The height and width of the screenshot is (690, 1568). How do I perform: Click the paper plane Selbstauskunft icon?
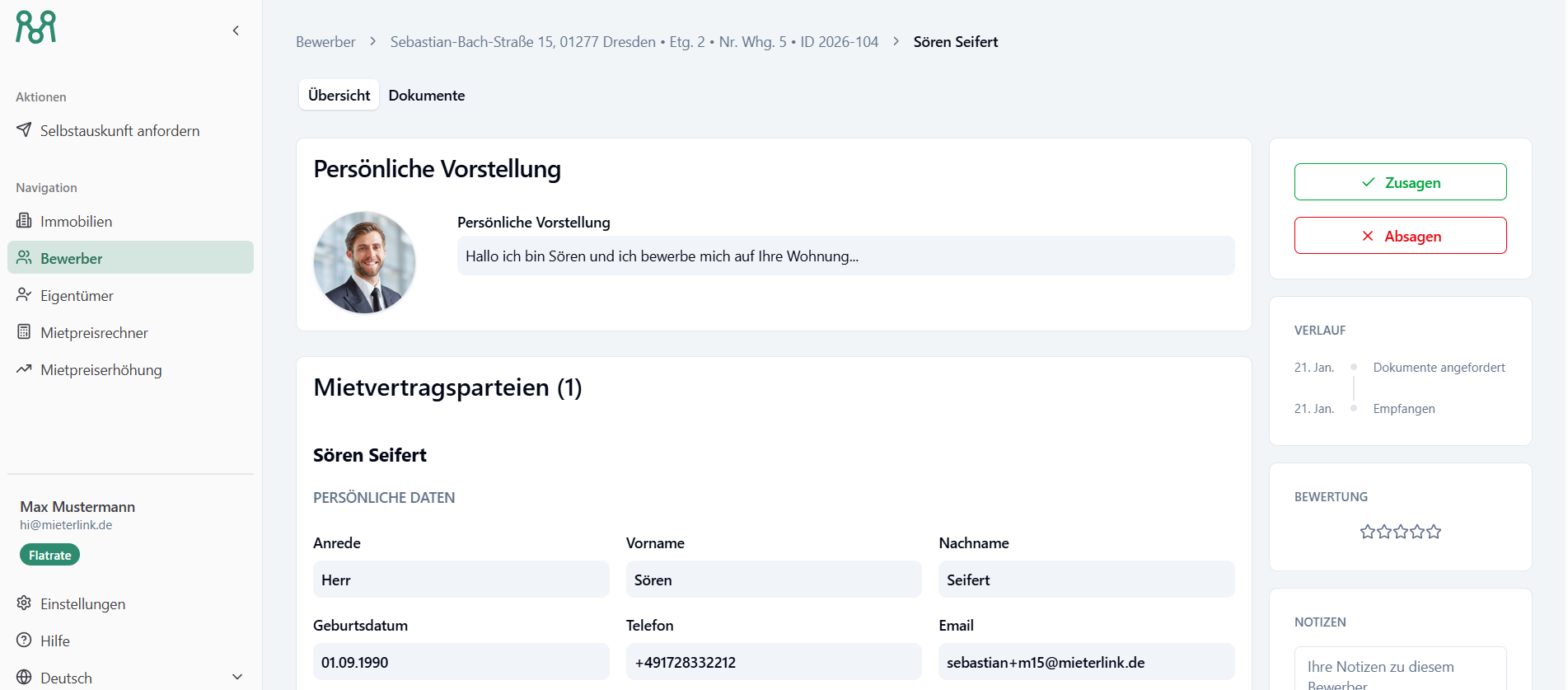[x=24, y=130]
